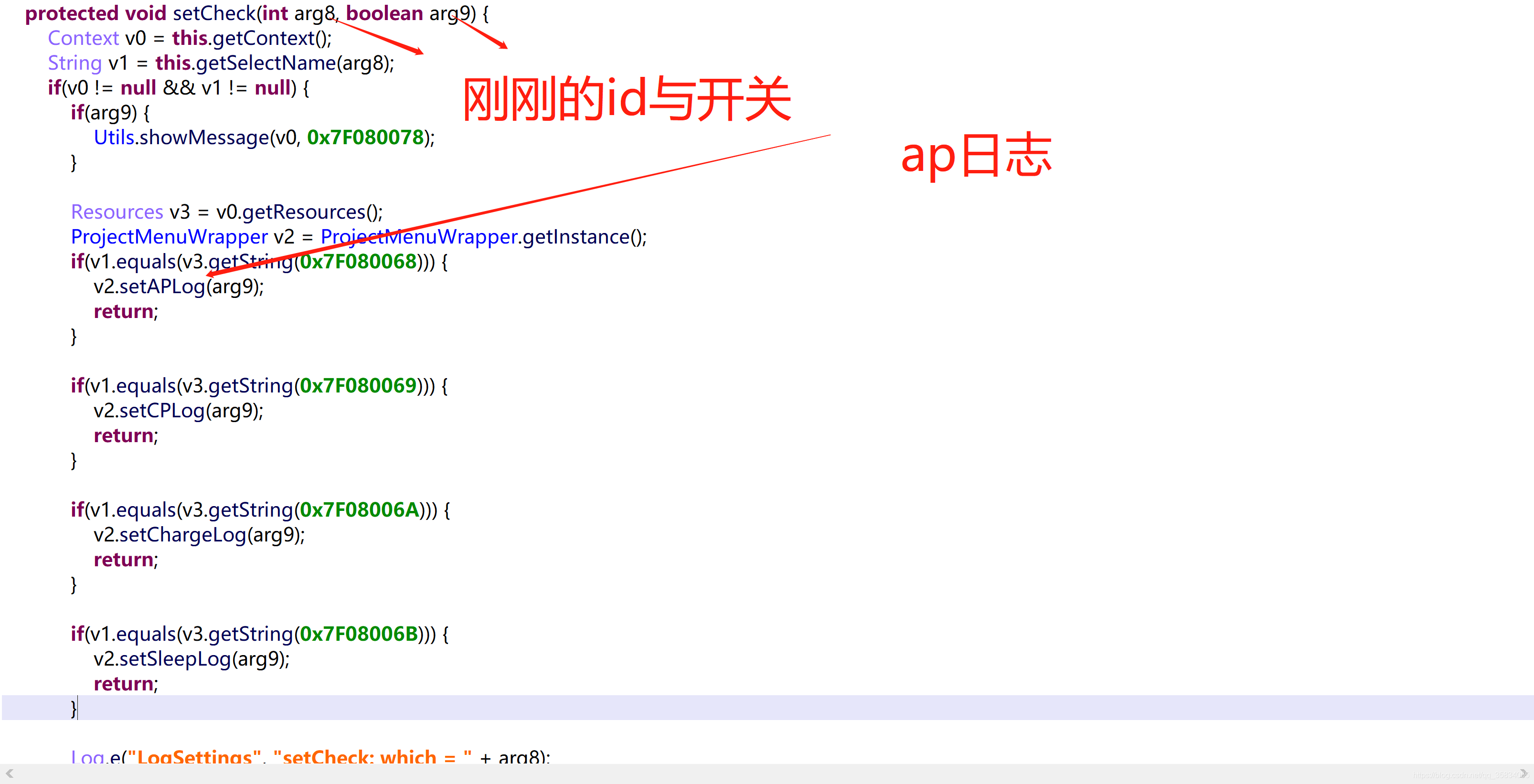This screenshot has height=784, width=1534.
Task: Click the setCPLog call
Action: point(162,411)
